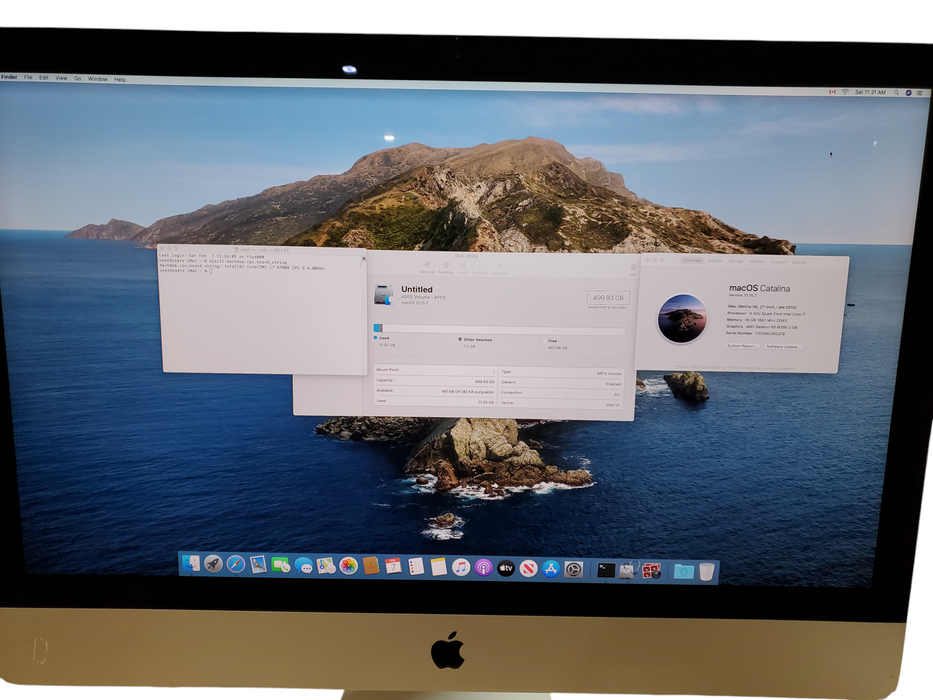
Task: Open Notes from the Dock
Action: click(439, 567)
